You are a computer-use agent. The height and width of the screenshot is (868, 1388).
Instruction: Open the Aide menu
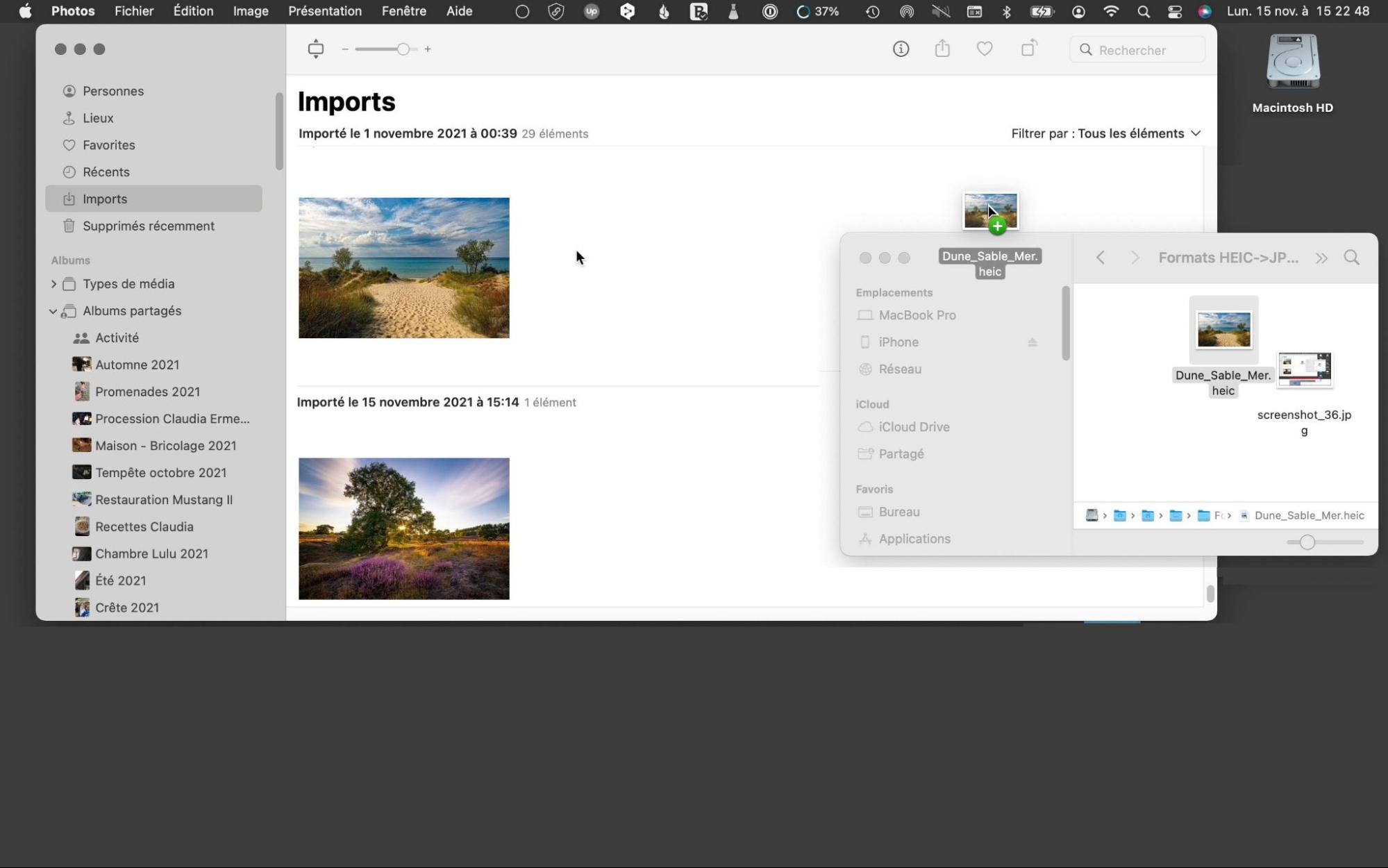[x=460, y=11]
